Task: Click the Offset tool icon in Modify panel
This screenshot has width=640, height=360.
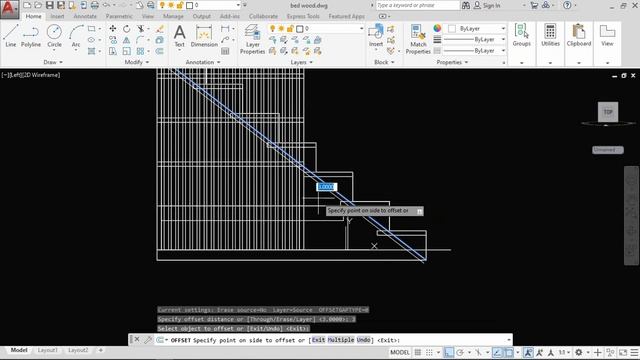Action: point(160,51)
